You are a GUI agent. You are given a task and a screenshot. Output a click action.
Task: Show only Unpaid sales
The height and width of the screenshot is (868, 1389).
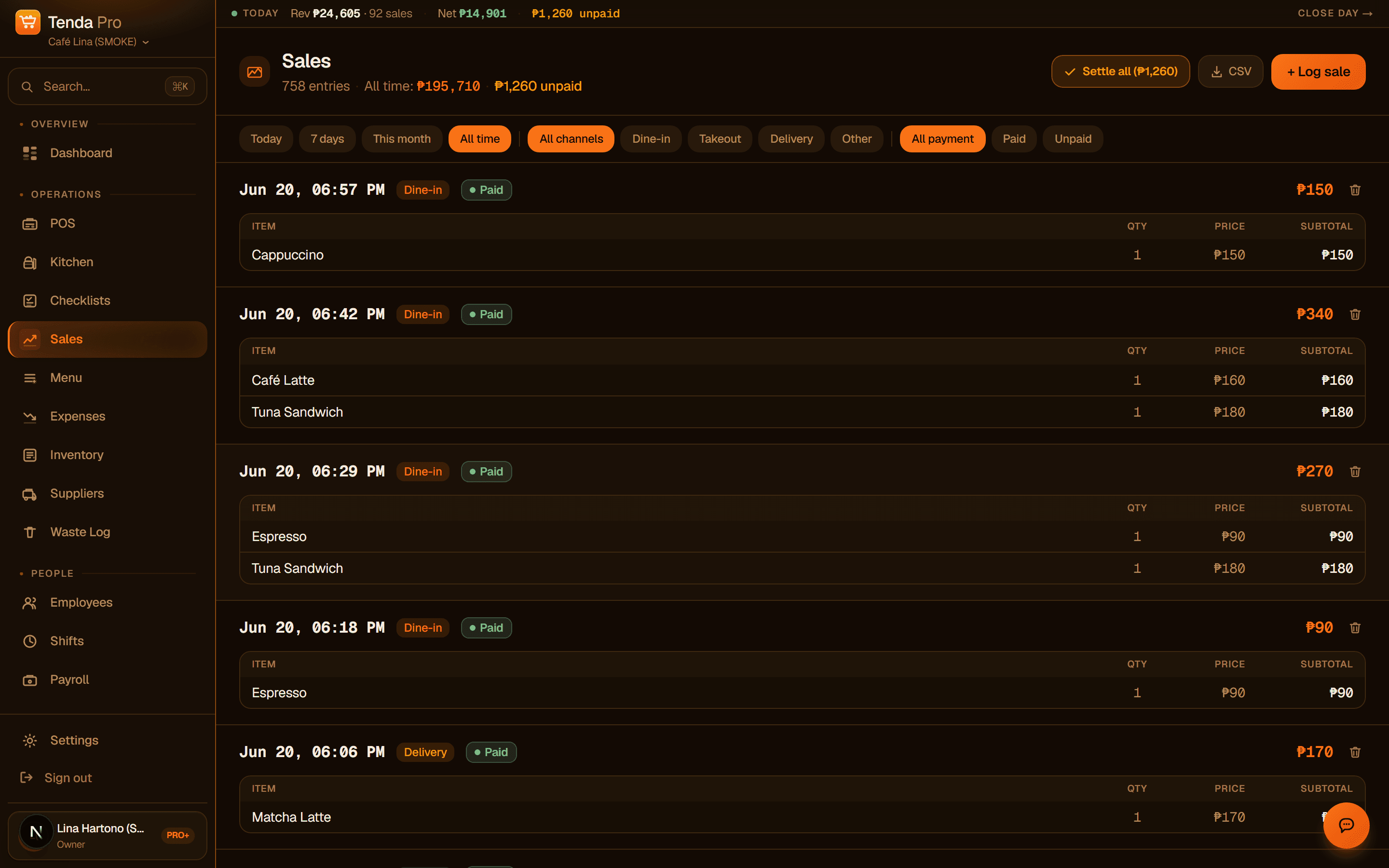click(x=1073, y=139)
